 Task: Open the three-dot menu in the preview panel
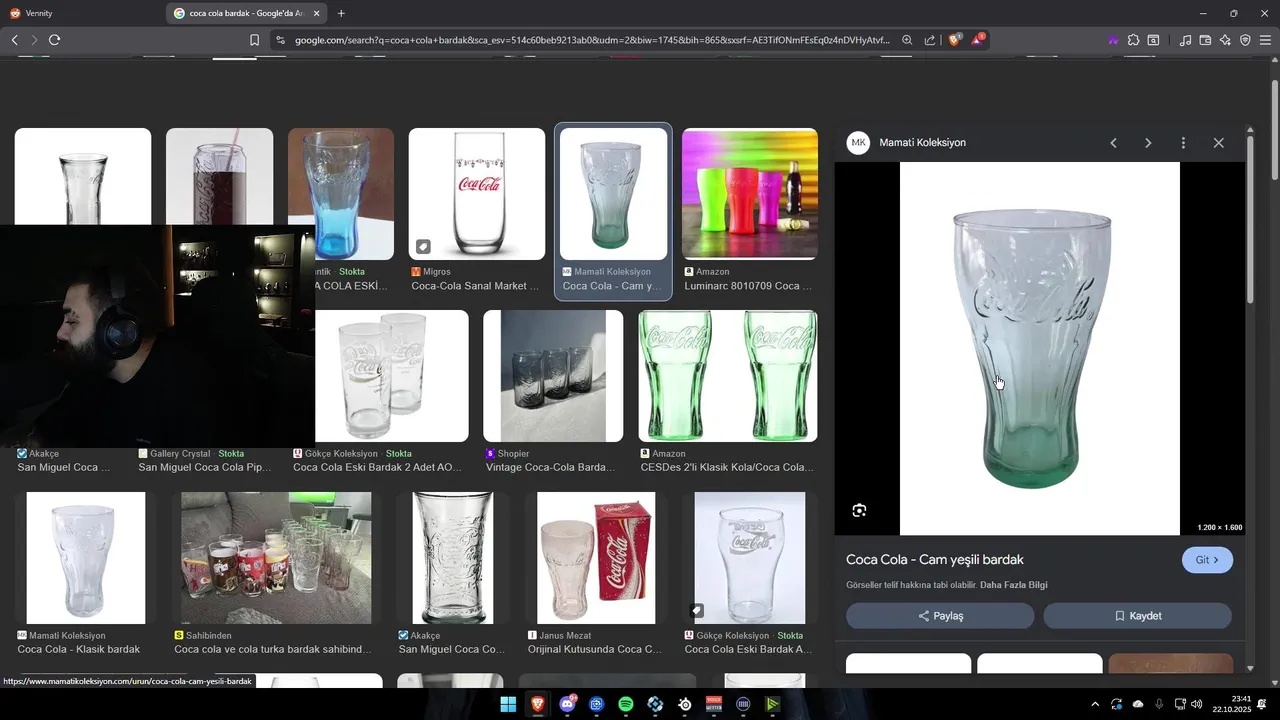coord(1183,143)
